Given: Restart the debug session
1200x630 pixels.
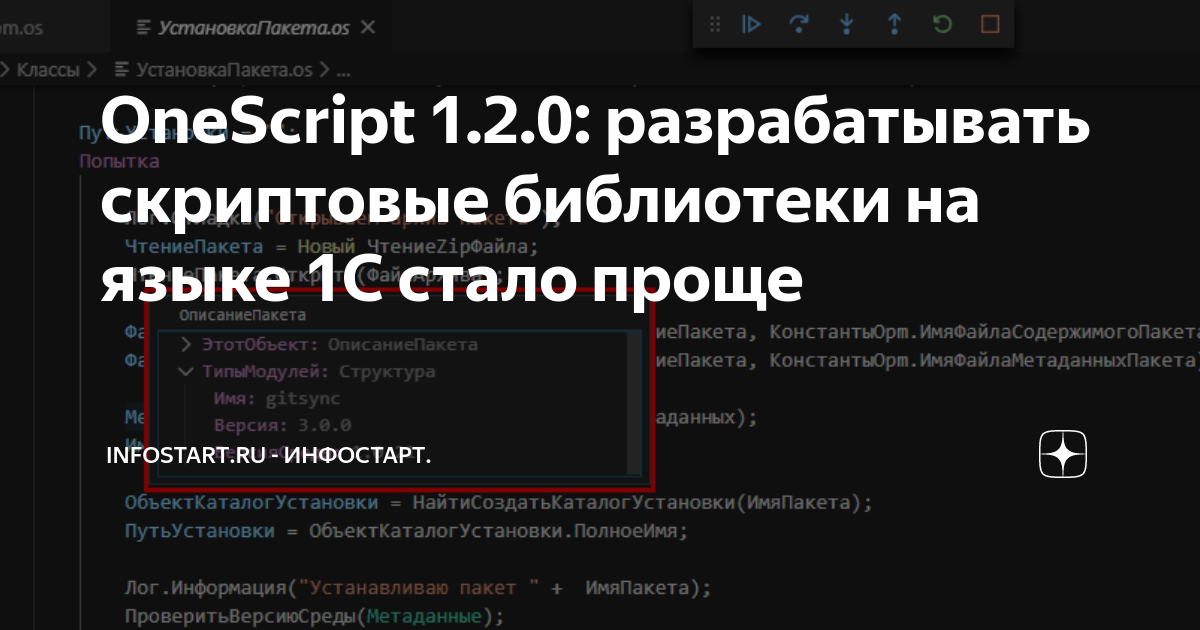Looking at the screenshot, I should click(x=941, y=24).
